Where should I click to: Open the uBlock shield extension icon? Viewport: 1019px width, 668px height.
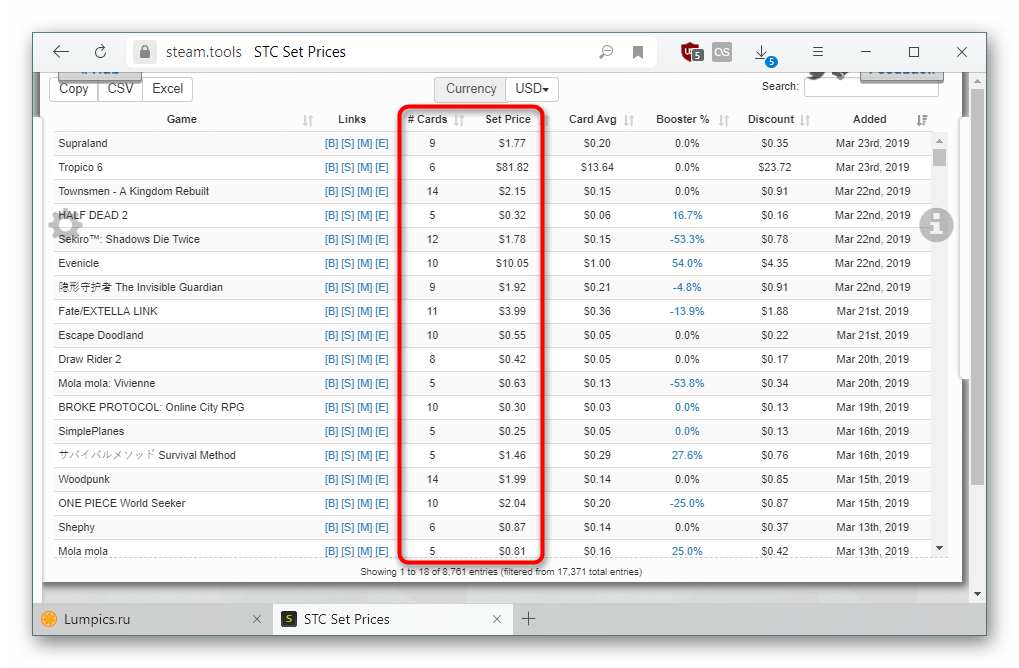(x=691, y=52)
